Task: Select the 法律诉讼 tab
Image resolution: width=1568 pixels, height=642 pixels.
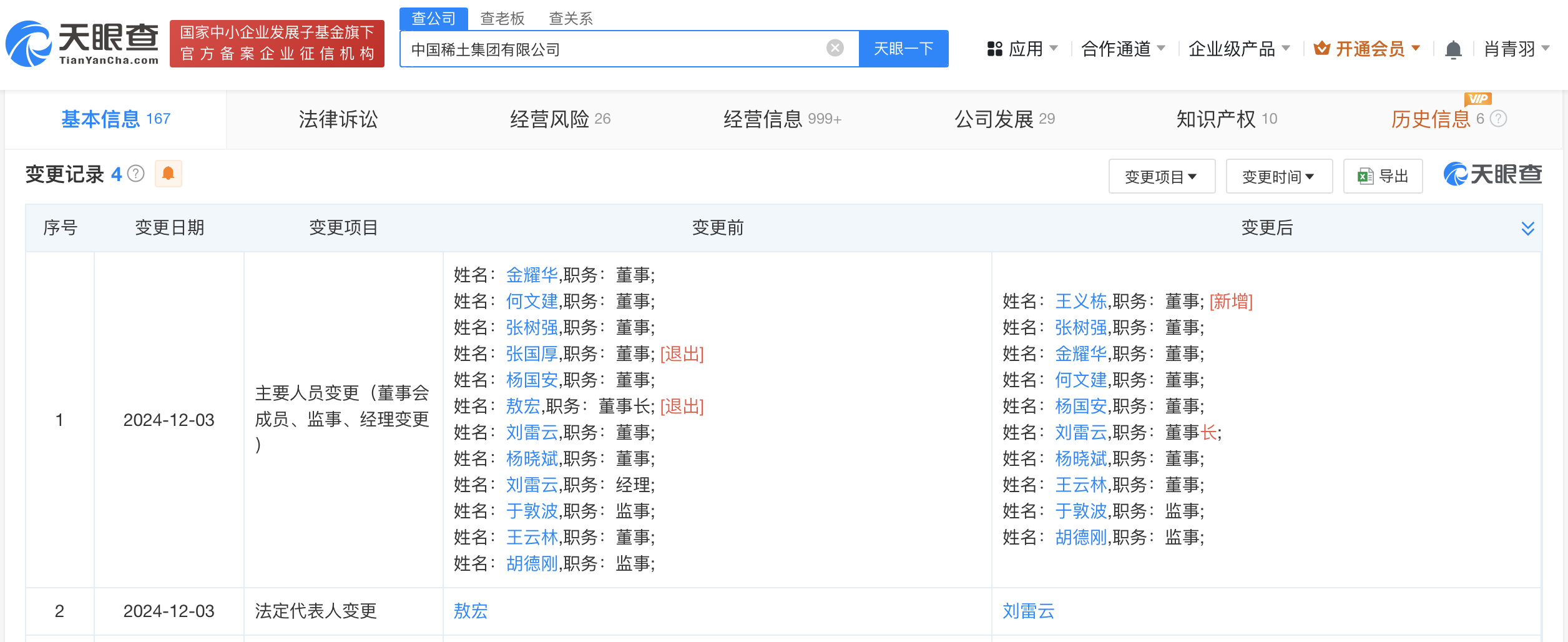Action: (x=338, y=119)
